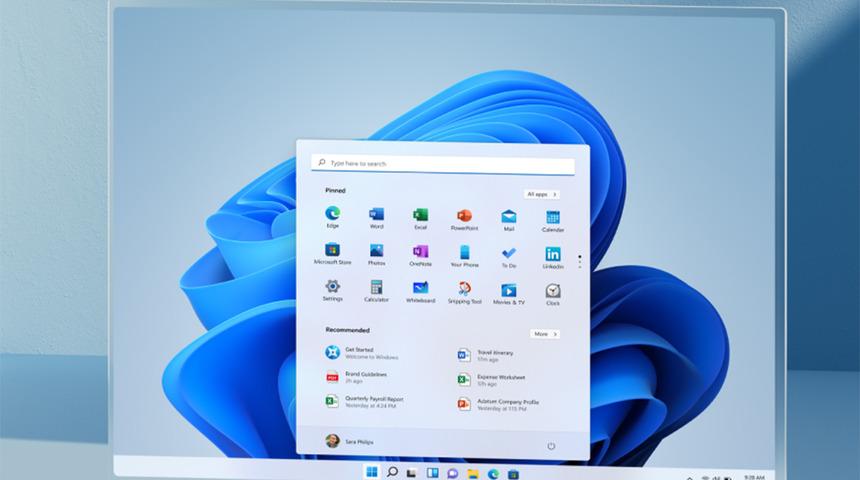The width and height of the screenshot is (860, 480).
Task: Open Task View on the taskbar
Action: [x=412, y=472]
